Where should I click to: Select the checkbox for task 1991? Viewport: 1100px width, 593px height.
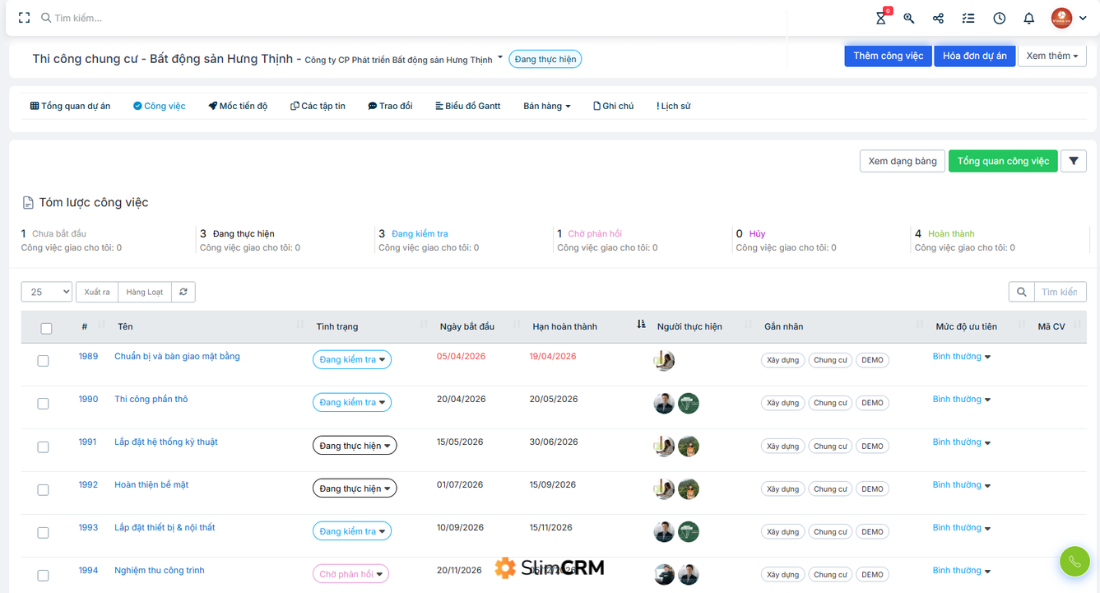[x=43, y=447]
